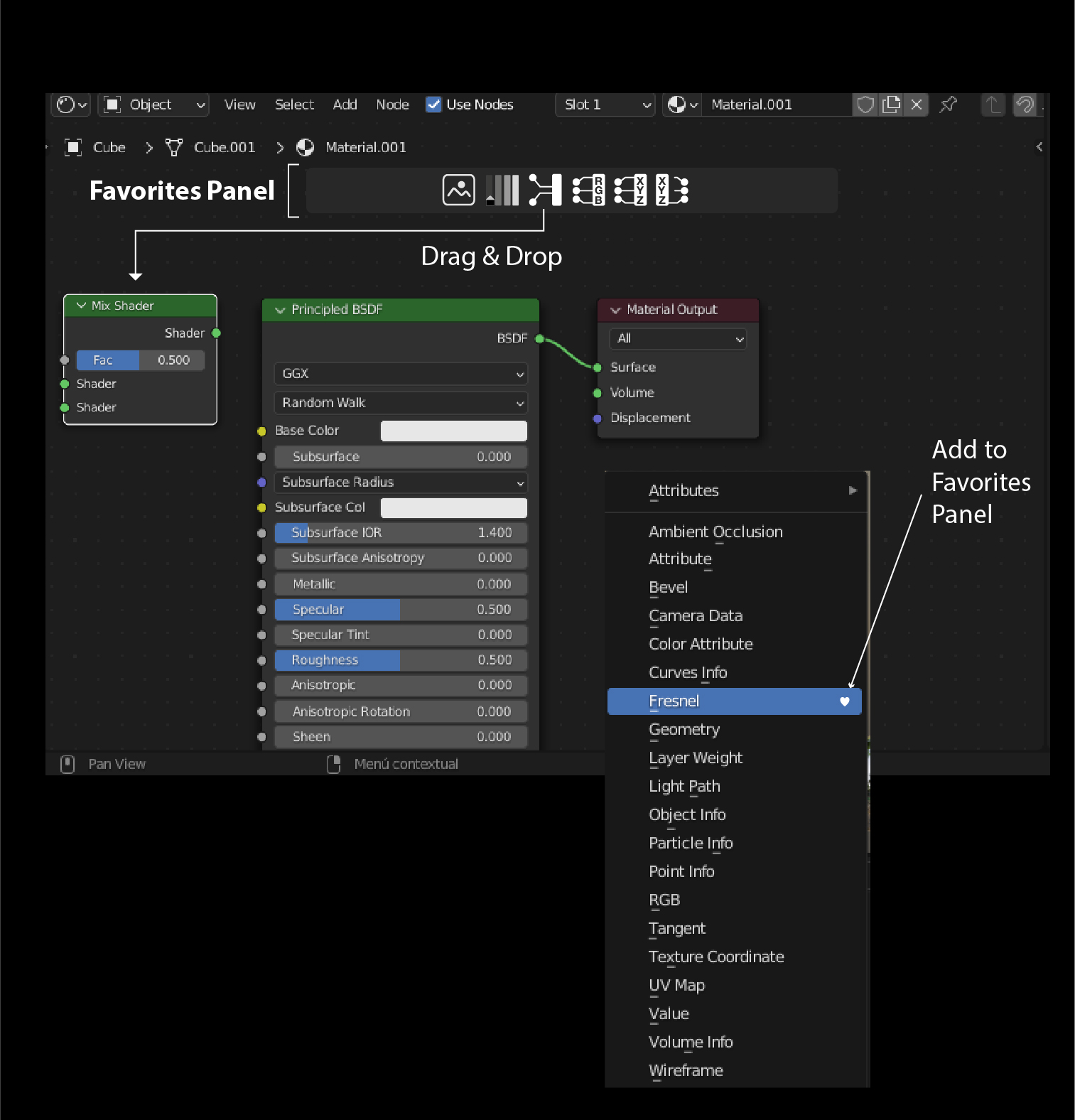
Task: Click the Material.001 name field
Action: [777, 105]
